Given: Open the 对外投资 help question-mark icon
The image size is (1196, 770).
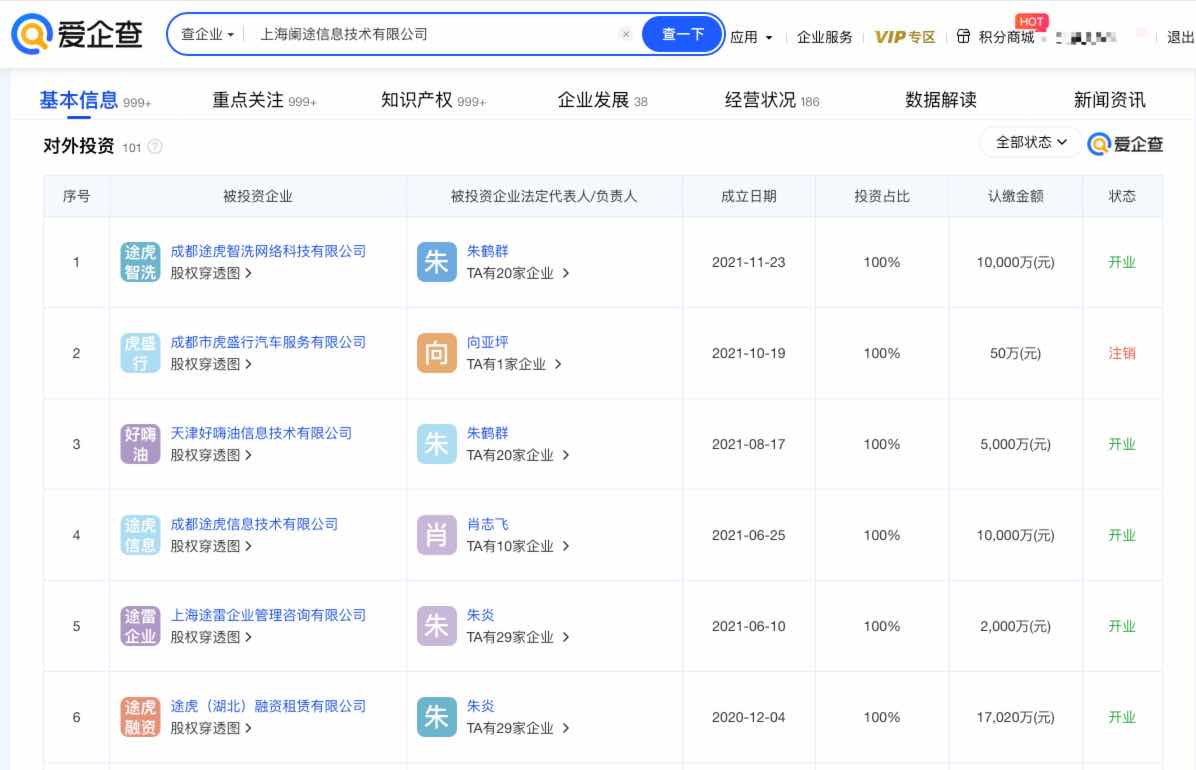Looking at the screenshot, I should pos(155,147).
